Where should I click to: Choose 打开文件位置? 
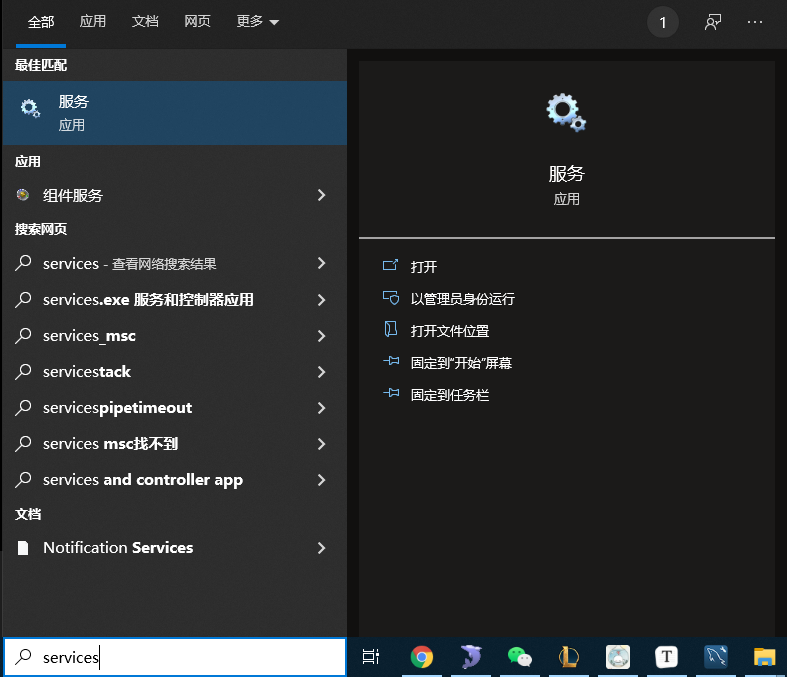[450, 331]
